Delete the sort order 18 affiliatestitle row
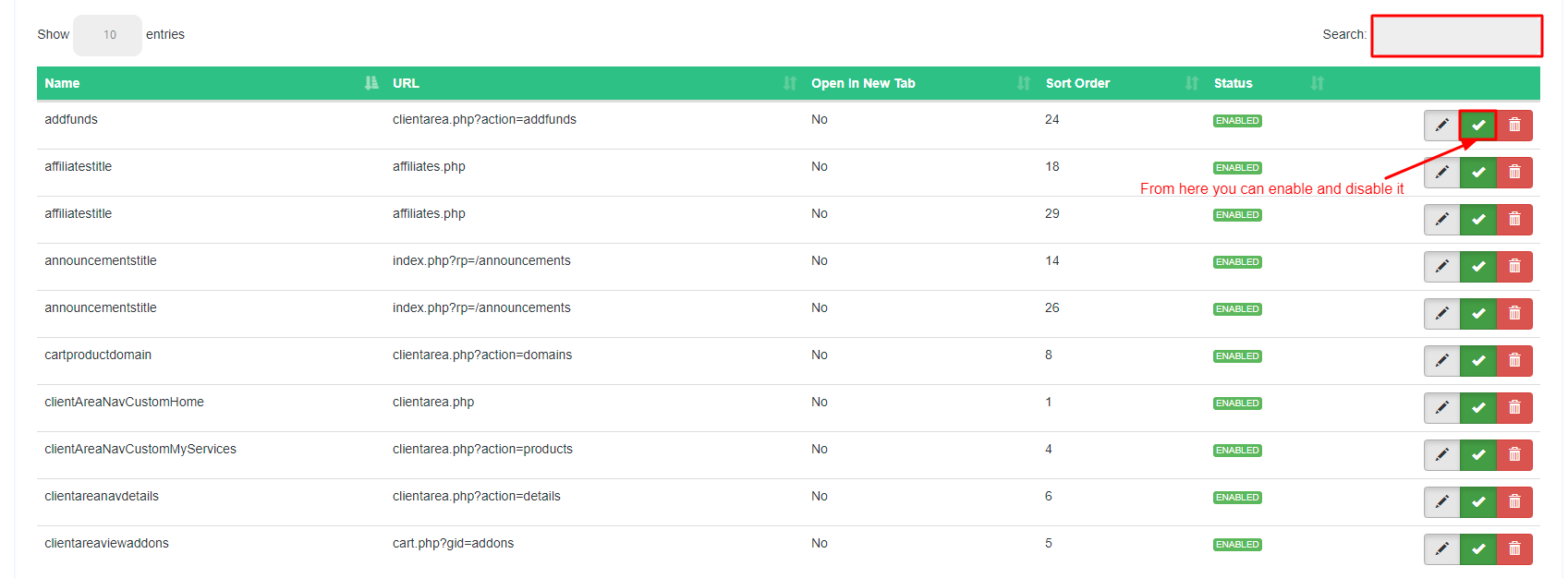 pyautogui.click(x=1514, y=173)
